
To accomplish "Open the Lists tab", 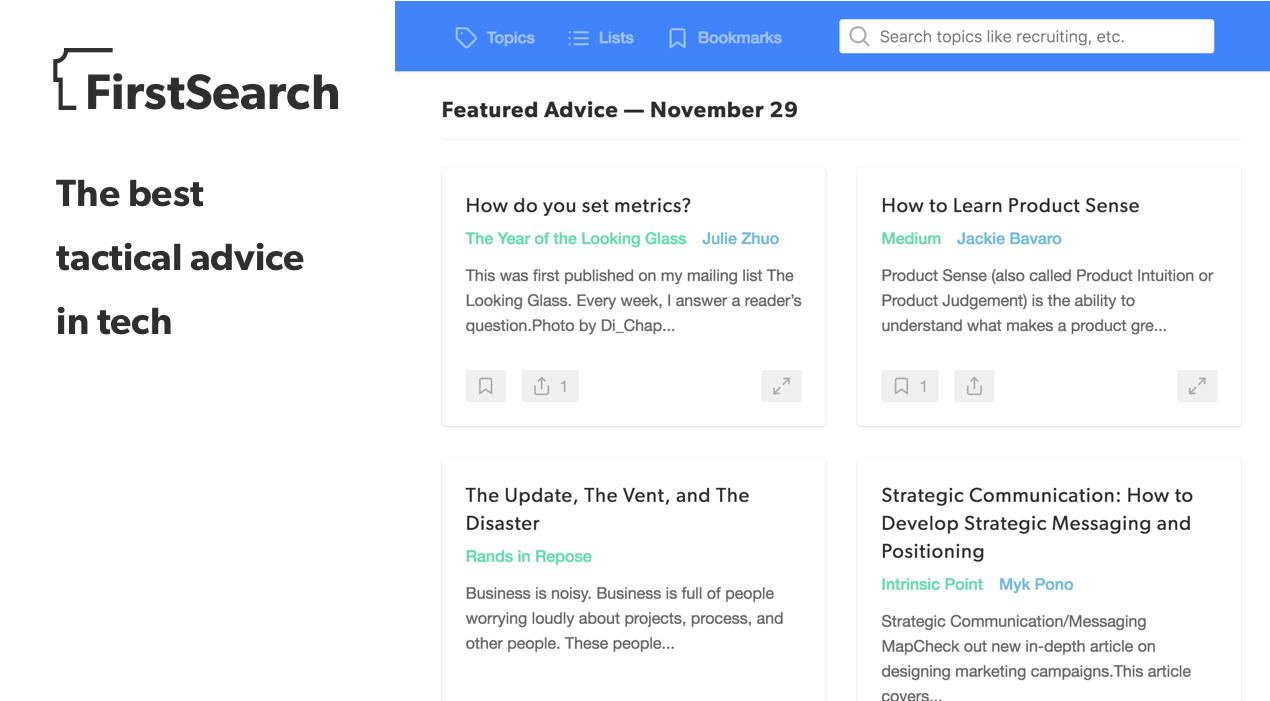I will [x=601, y=38].
